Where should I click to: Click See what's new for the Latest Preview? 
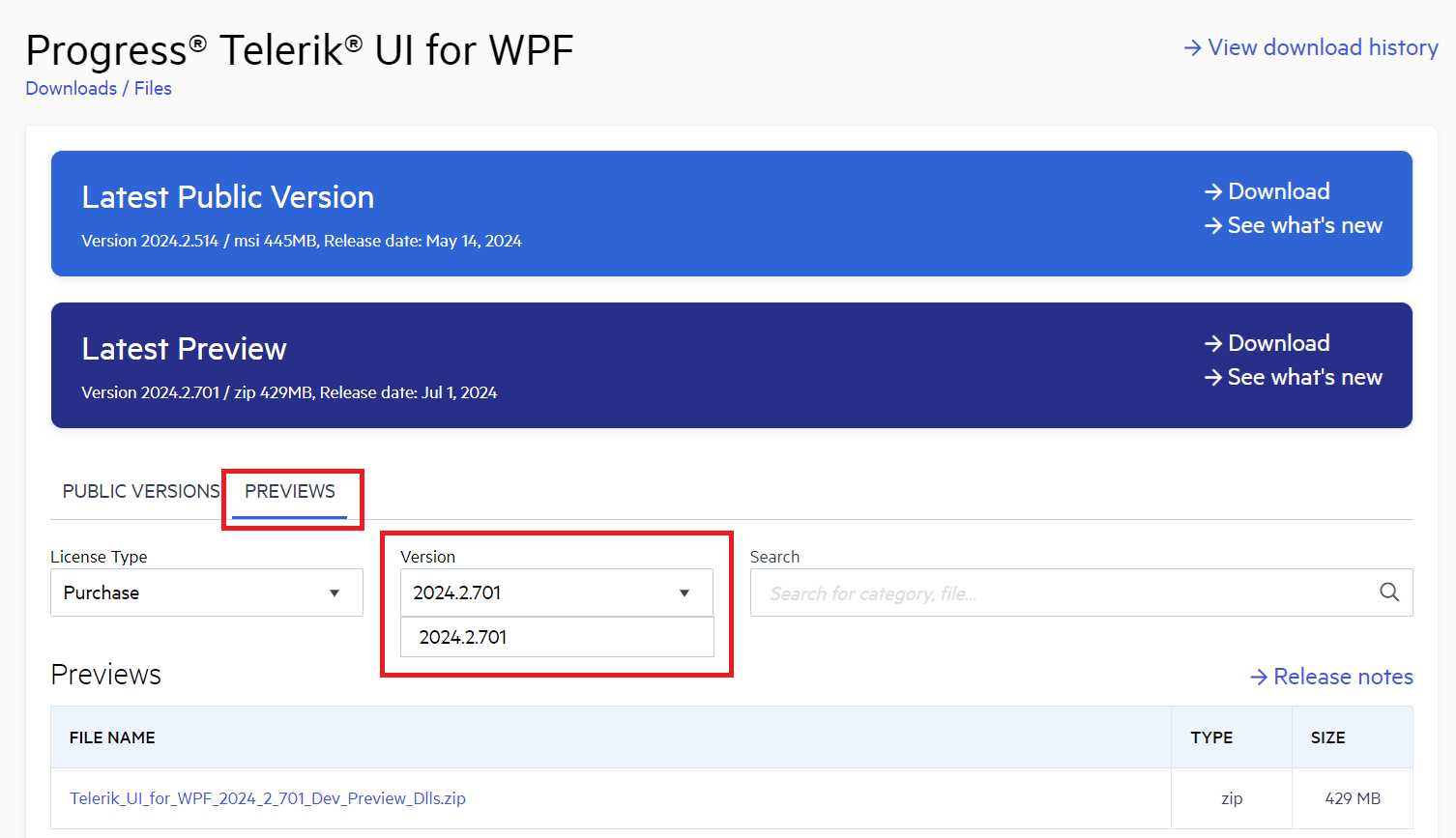(1304, 377)
